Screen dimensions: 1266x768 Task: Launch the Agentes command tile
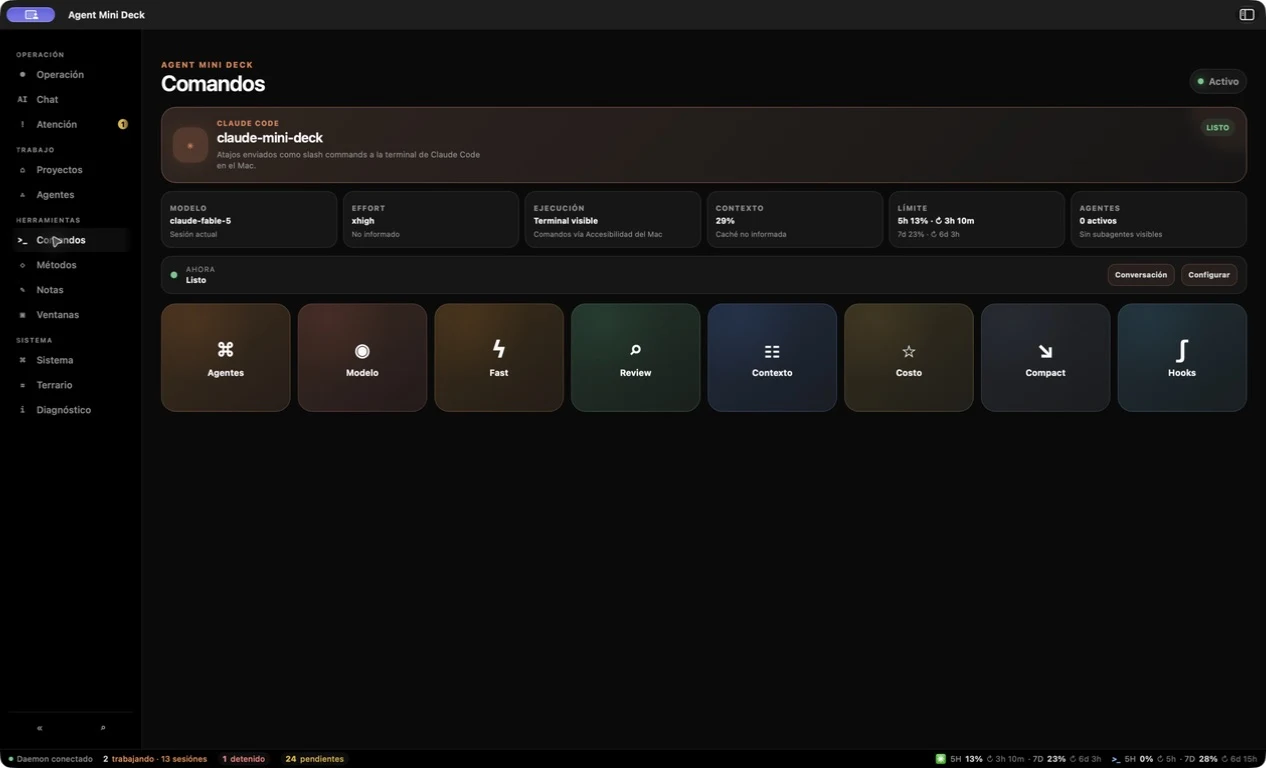click(225, 358)
